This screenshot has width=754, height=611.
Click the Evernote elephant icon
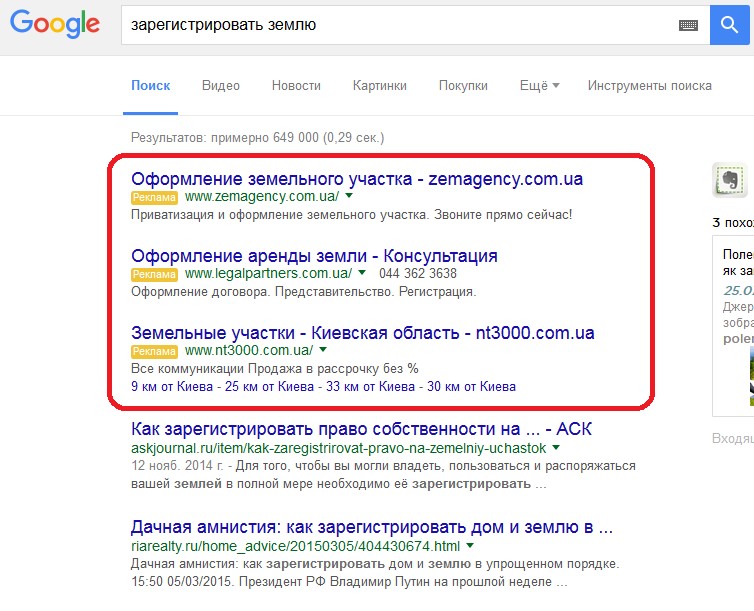[x=729, y=180]
